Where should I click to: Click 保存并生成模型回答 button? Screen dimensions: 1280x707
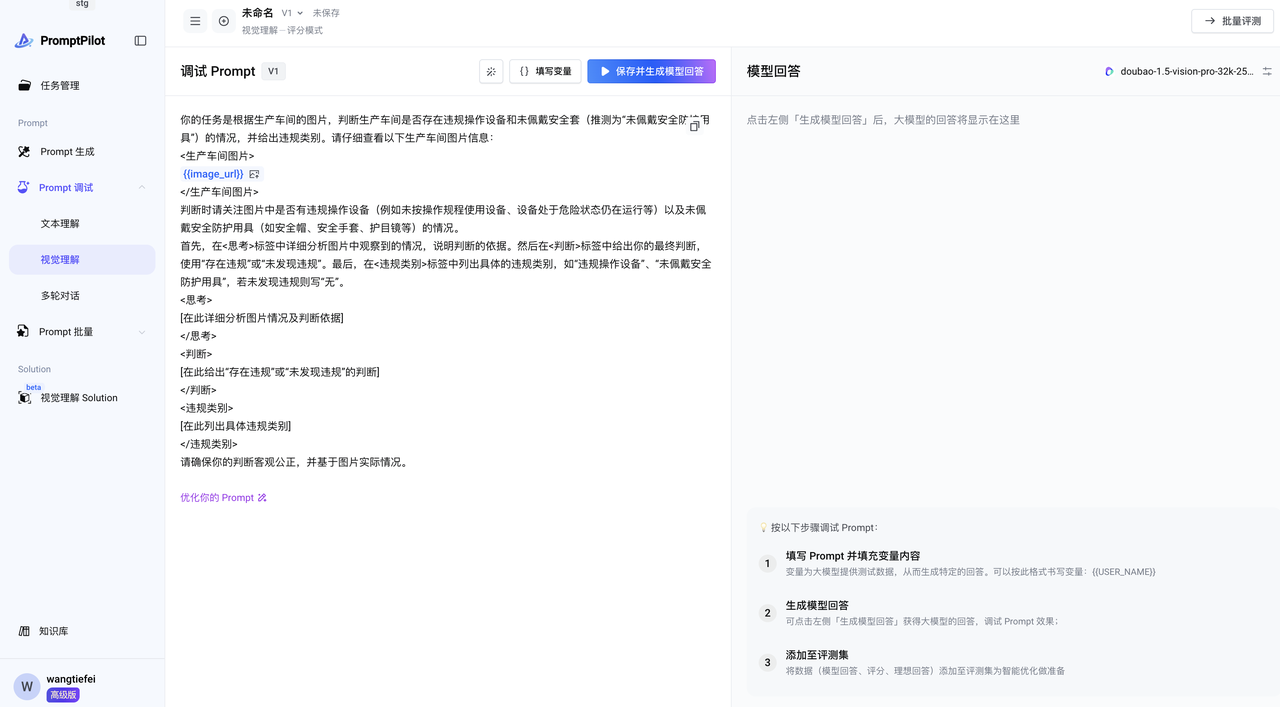click(x=651, y=71)
